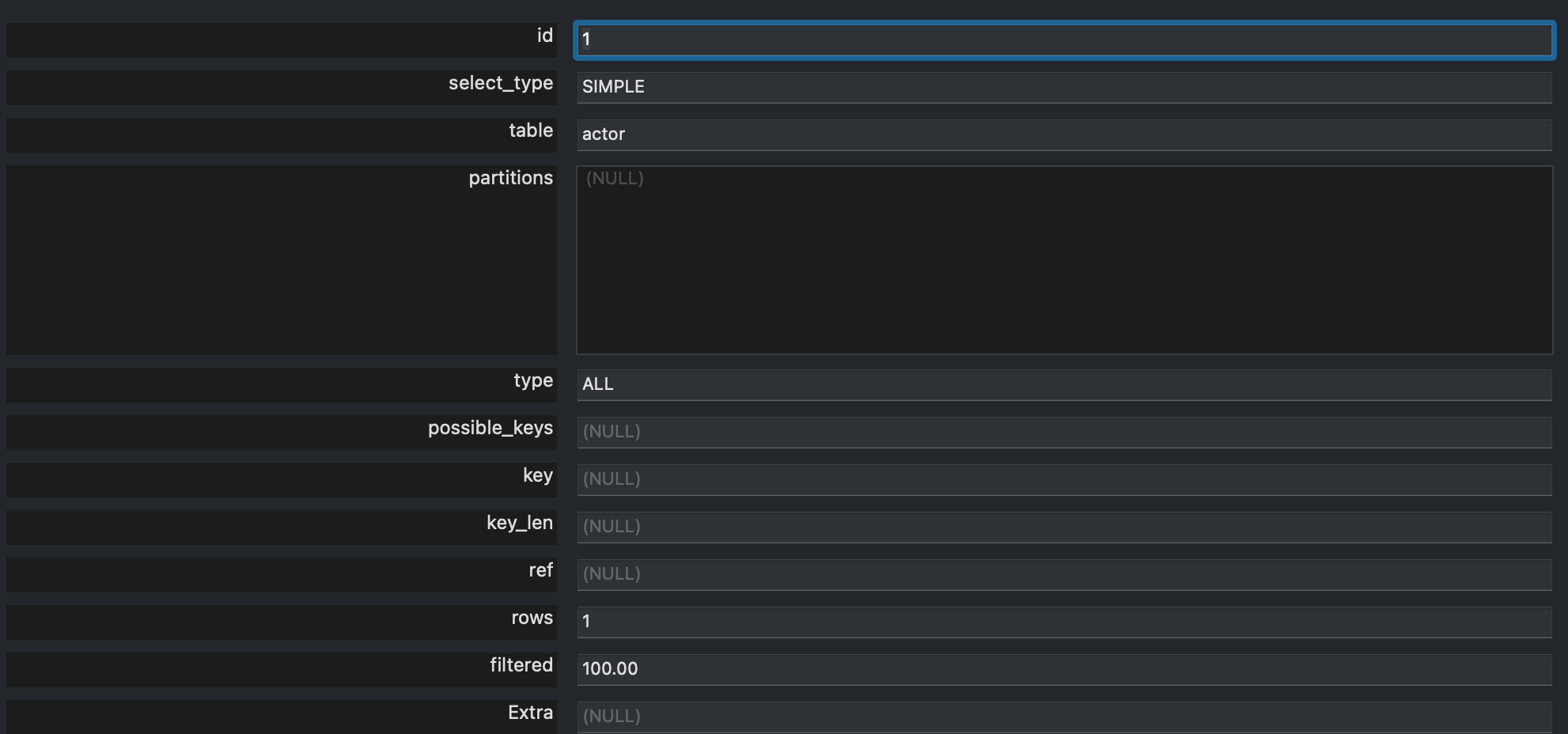Click the possible_keys NULL field

click(x=1064, y=432)
